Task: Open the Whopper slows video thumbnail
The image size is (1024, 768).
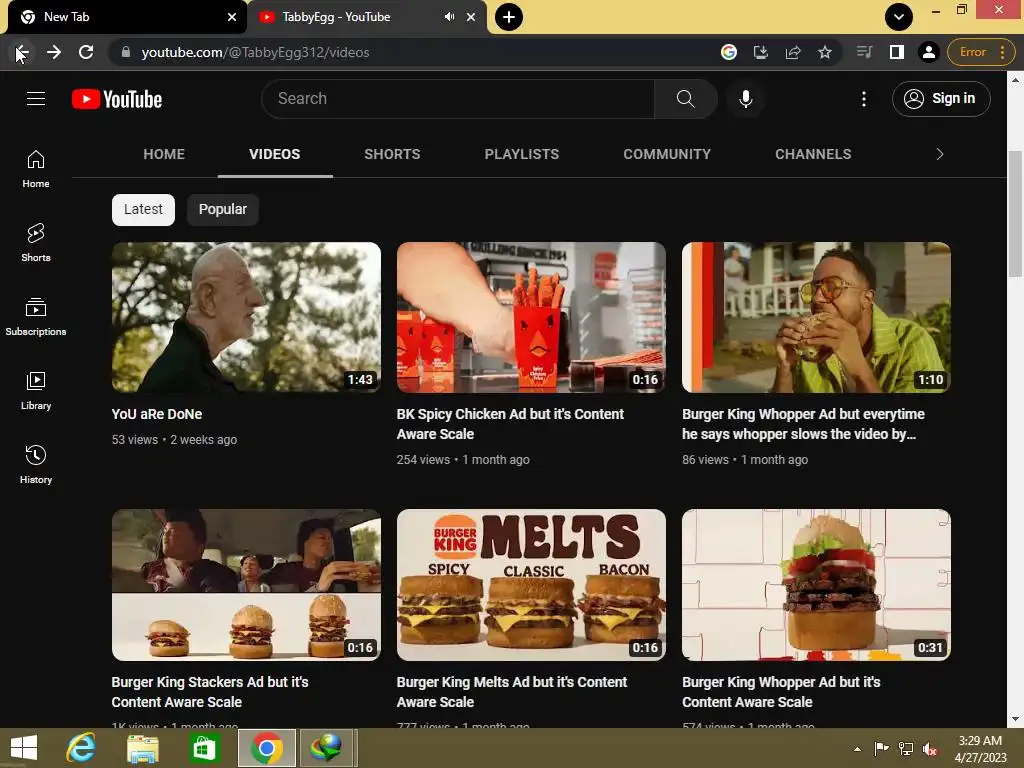Action: pos(816,317)
